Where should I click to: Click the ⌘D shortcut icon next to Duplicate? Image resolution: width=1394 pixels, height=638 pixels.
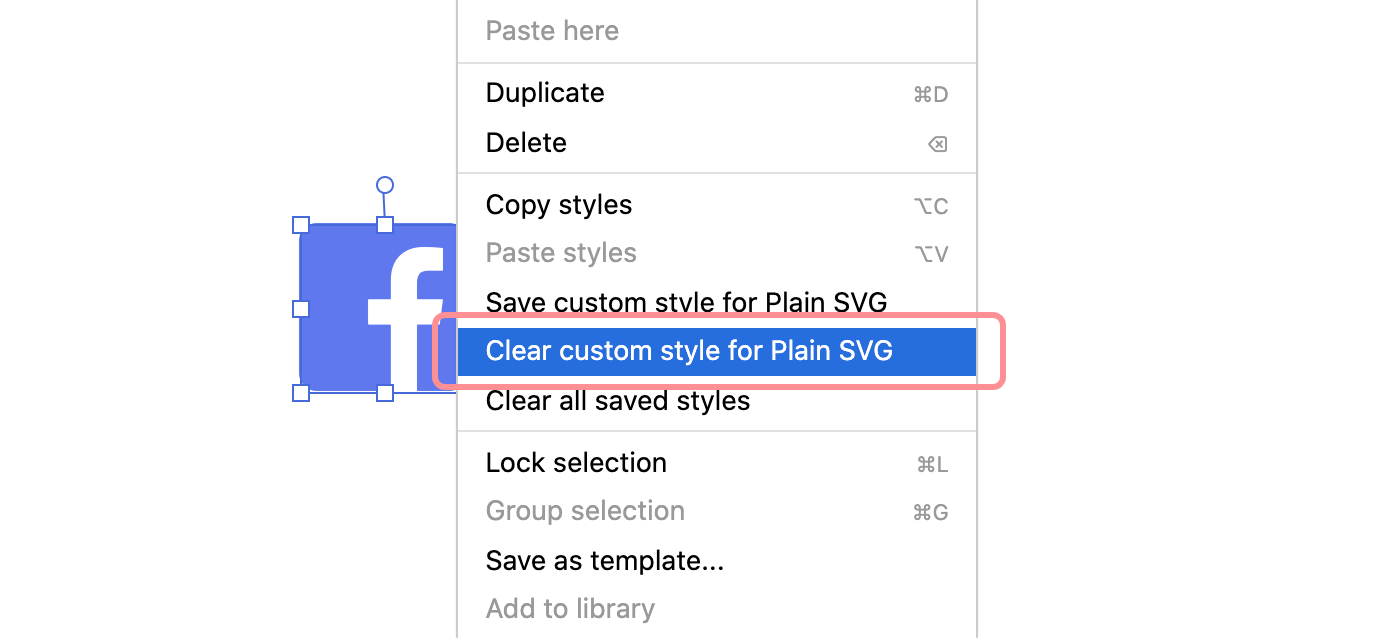point(930,93)
